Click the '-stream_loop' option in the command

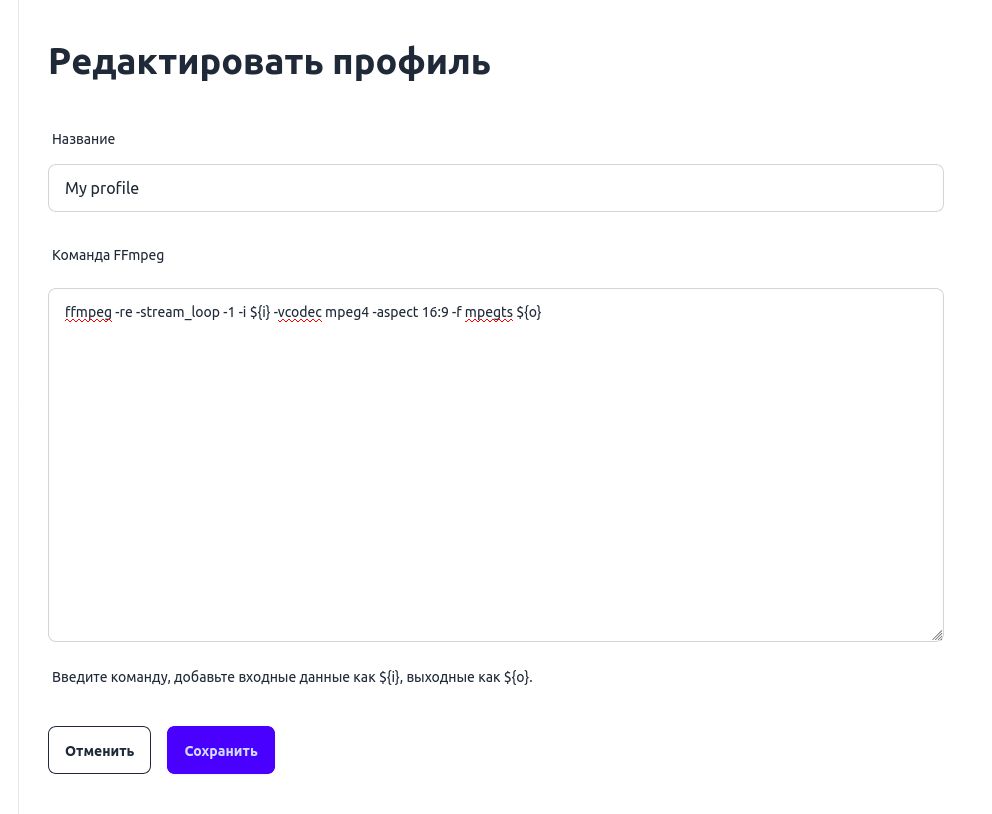(177, 312)
